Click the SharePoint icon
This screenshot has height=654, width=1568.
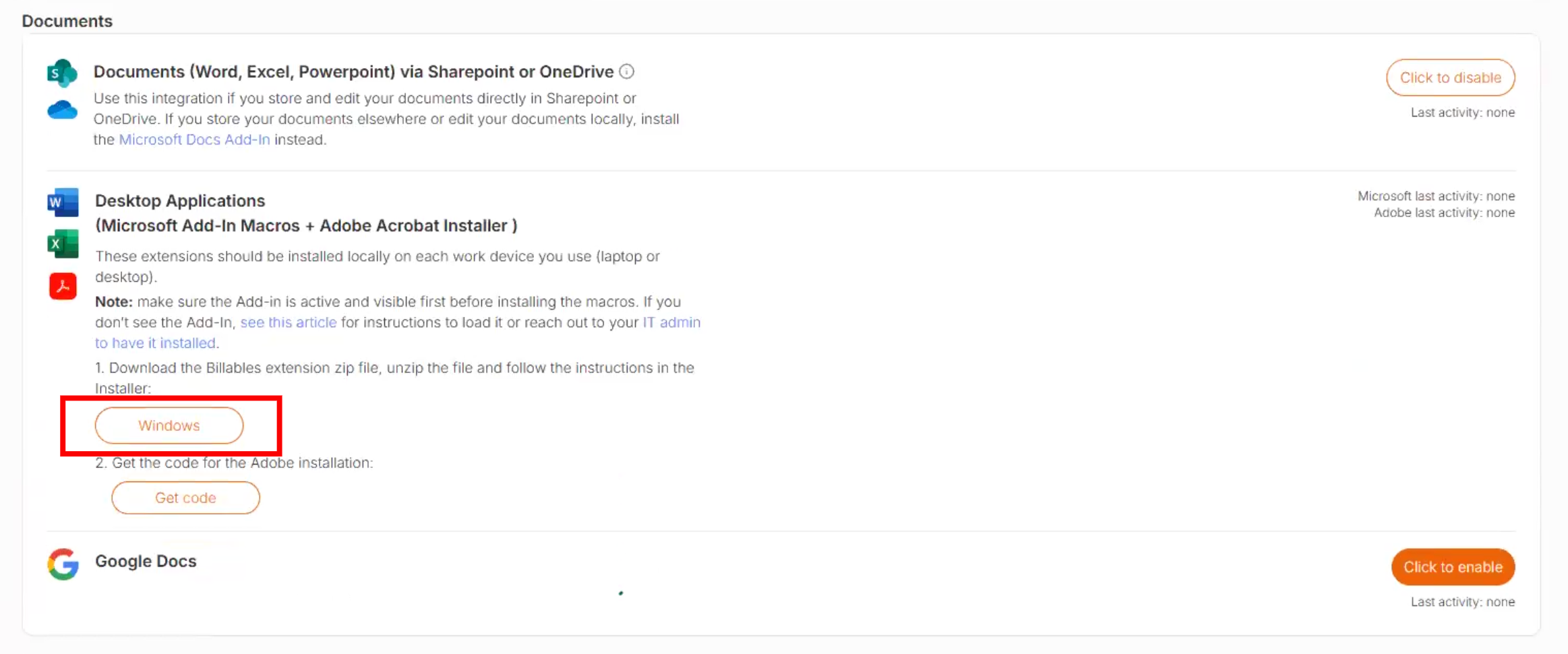coord(62,73)
